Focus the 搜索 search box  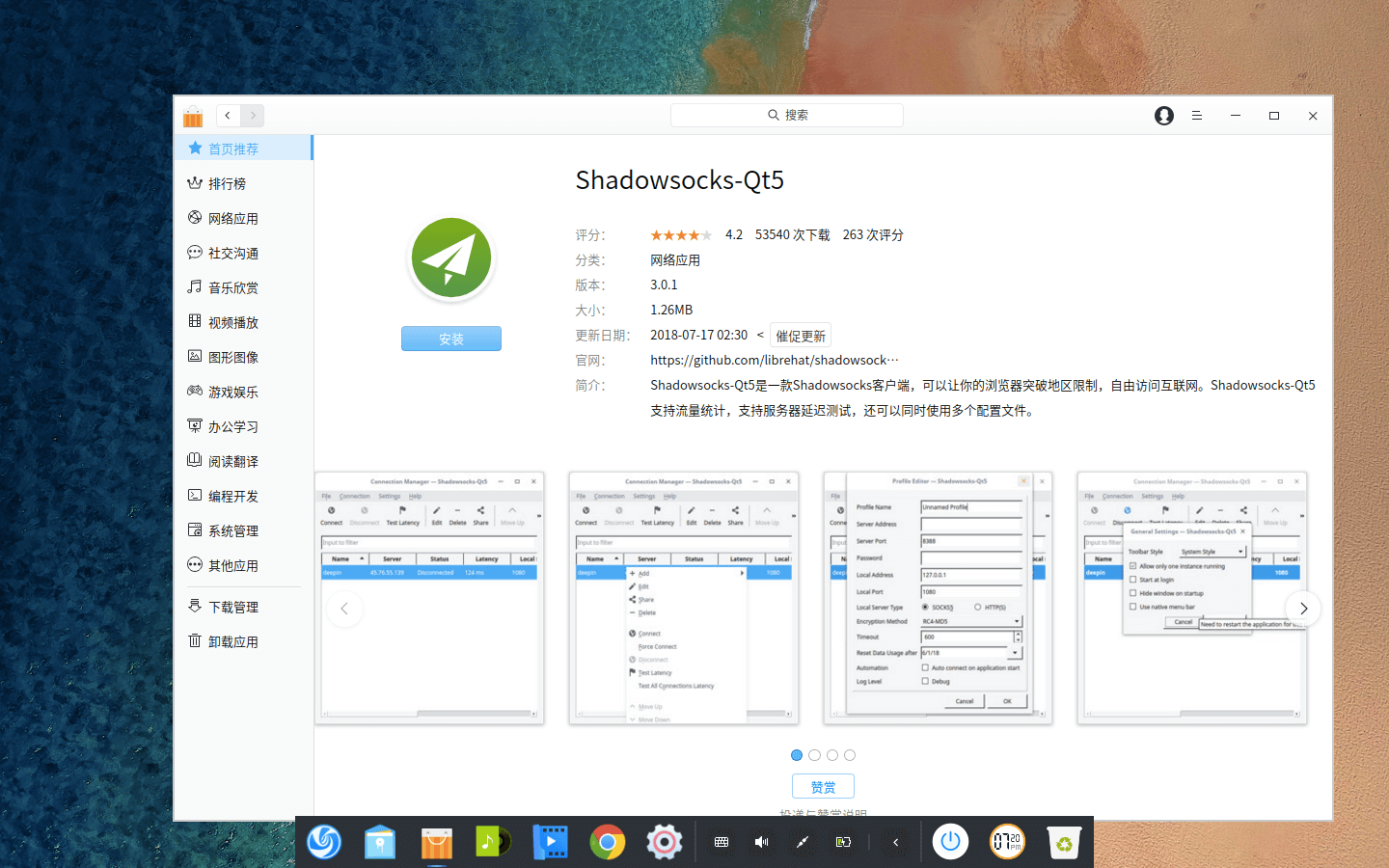coord(787,115)
